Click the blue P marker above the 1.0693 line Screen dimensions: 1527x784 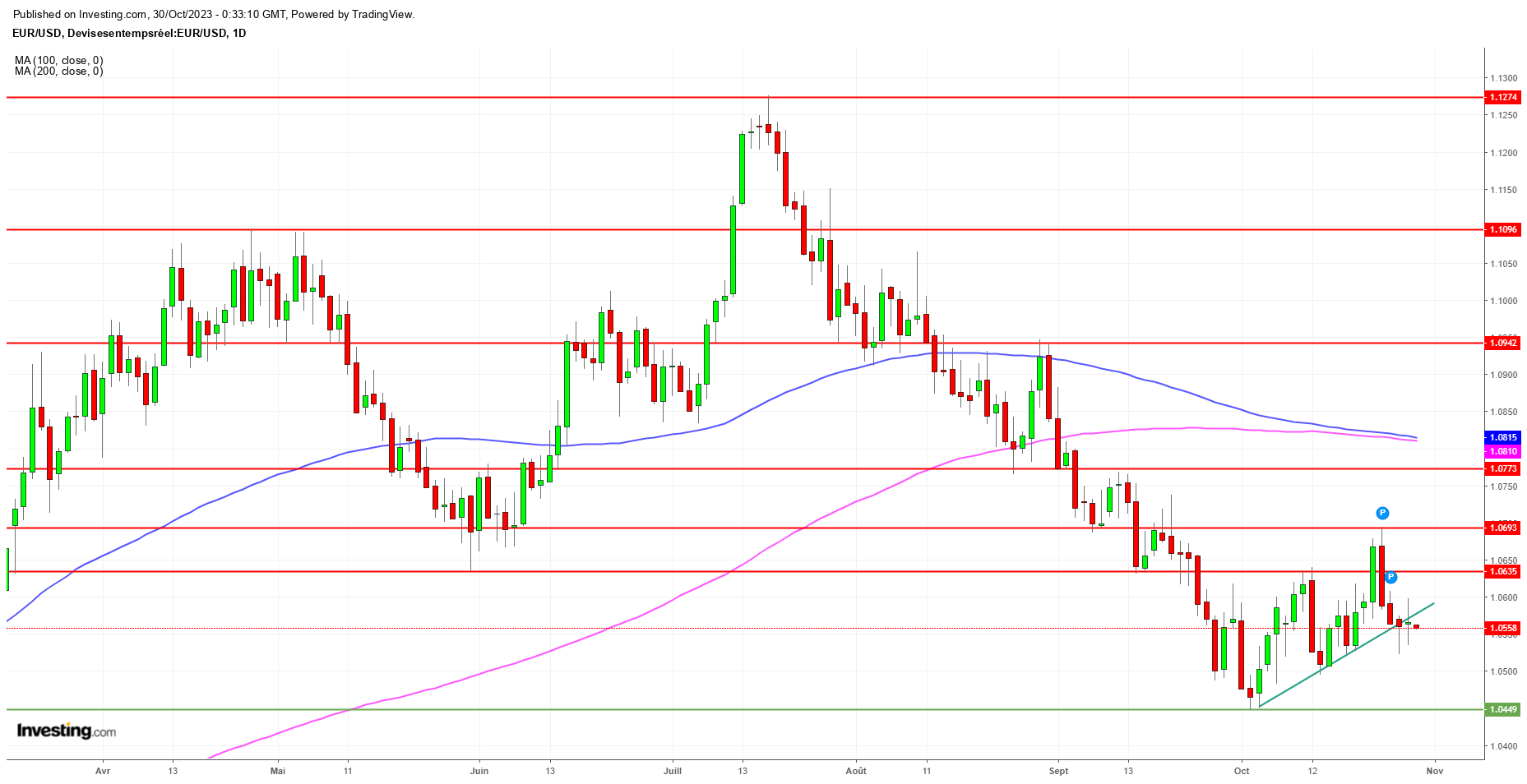[1382, 513]
